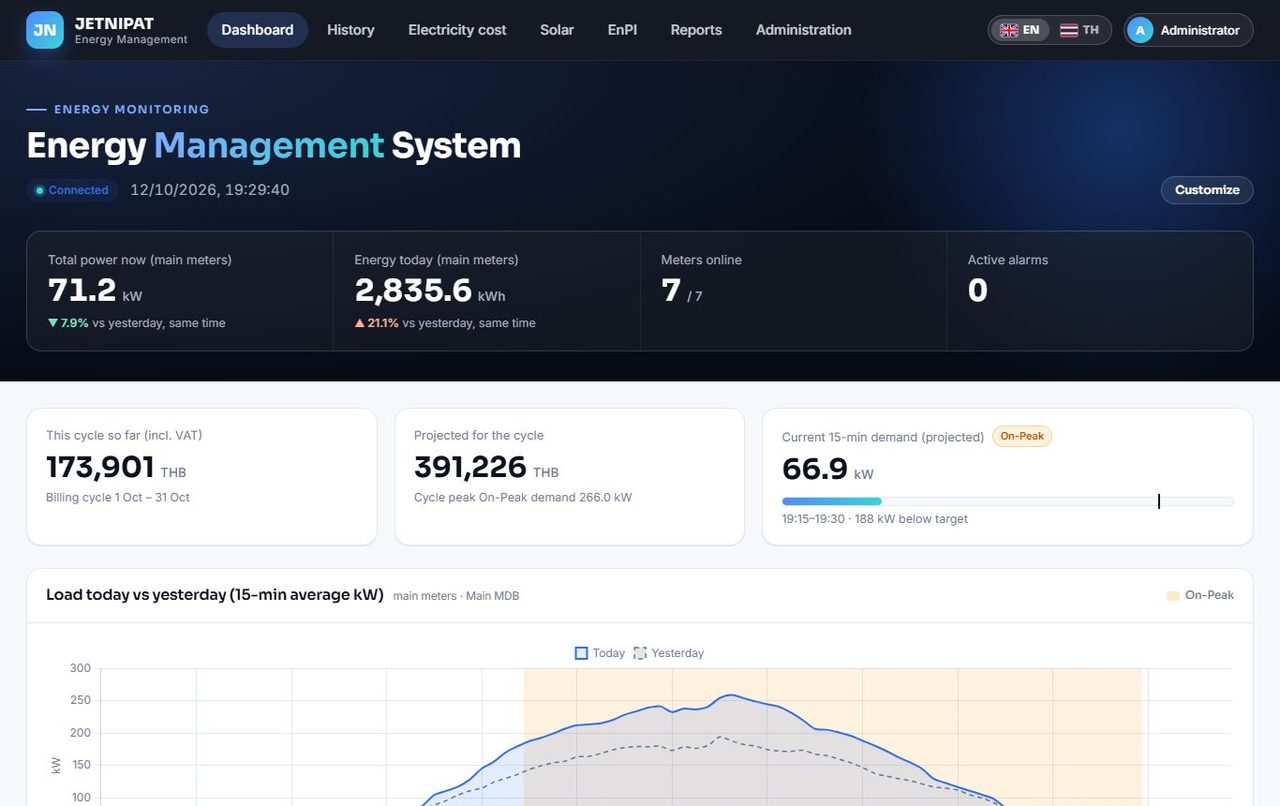
Task: Click the UK flag icon
Action: [1009, 30]
